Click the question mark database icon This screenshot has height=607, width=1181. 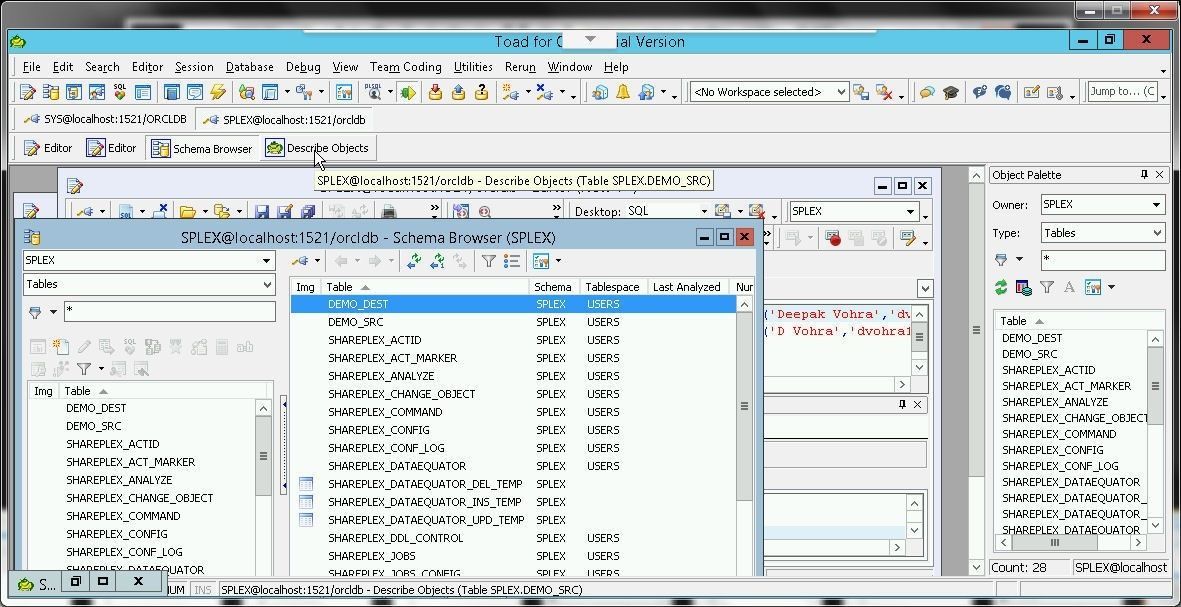click(x=482, y=92)
